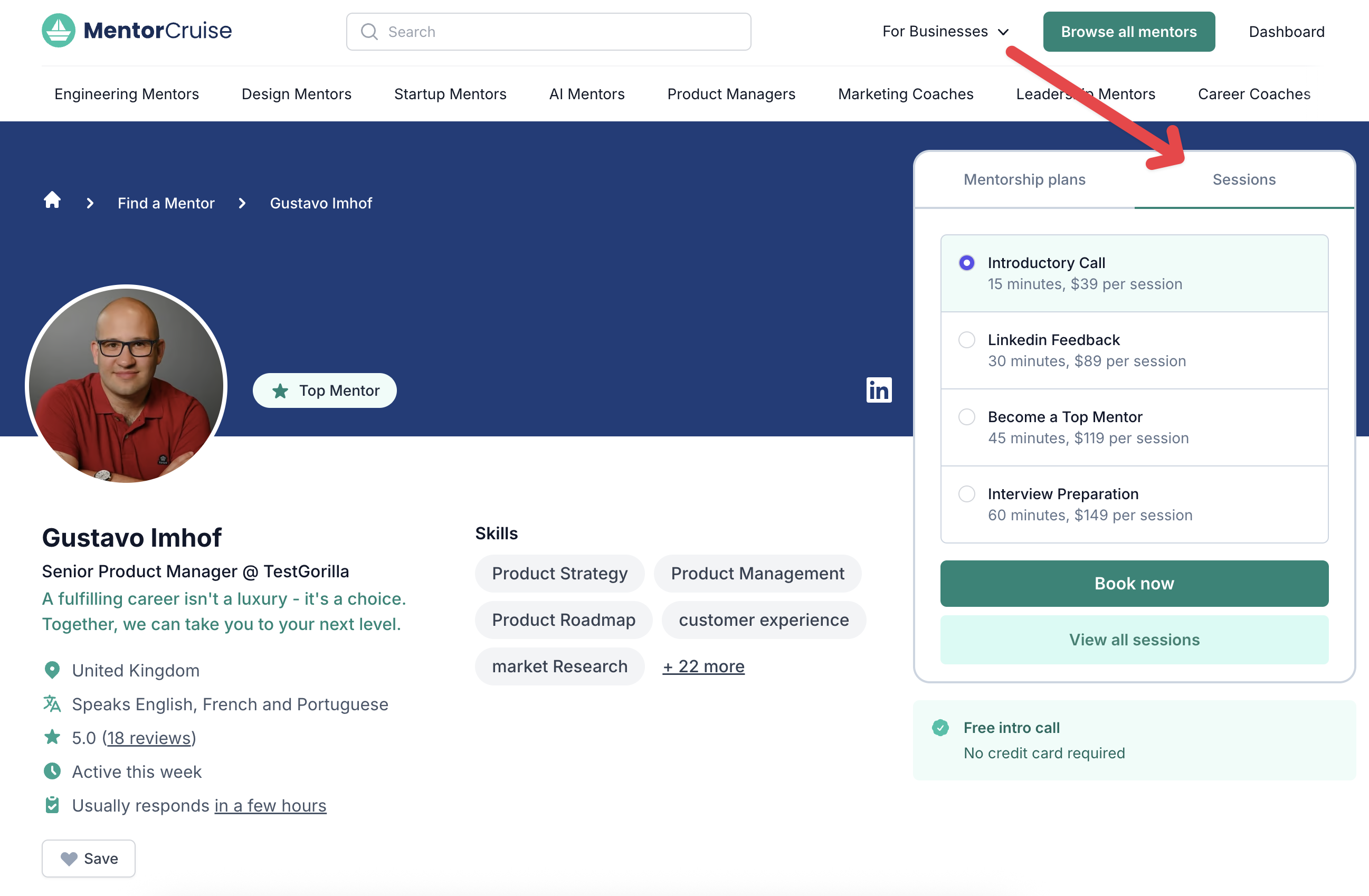Open Gustavo's LinkedIn profile icon

point(878,390)
